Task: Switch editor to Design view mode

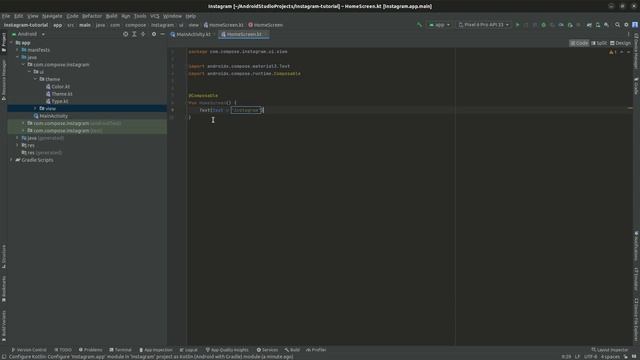Action: [x=620, y=43]
